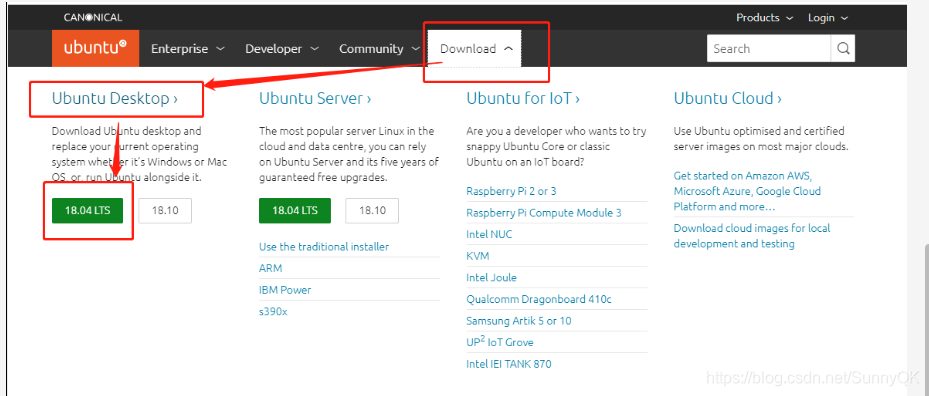Image resolution: width=929 pixels, height=396 pixels.
Task: Open the Intel NUC link
Action: 489,234
